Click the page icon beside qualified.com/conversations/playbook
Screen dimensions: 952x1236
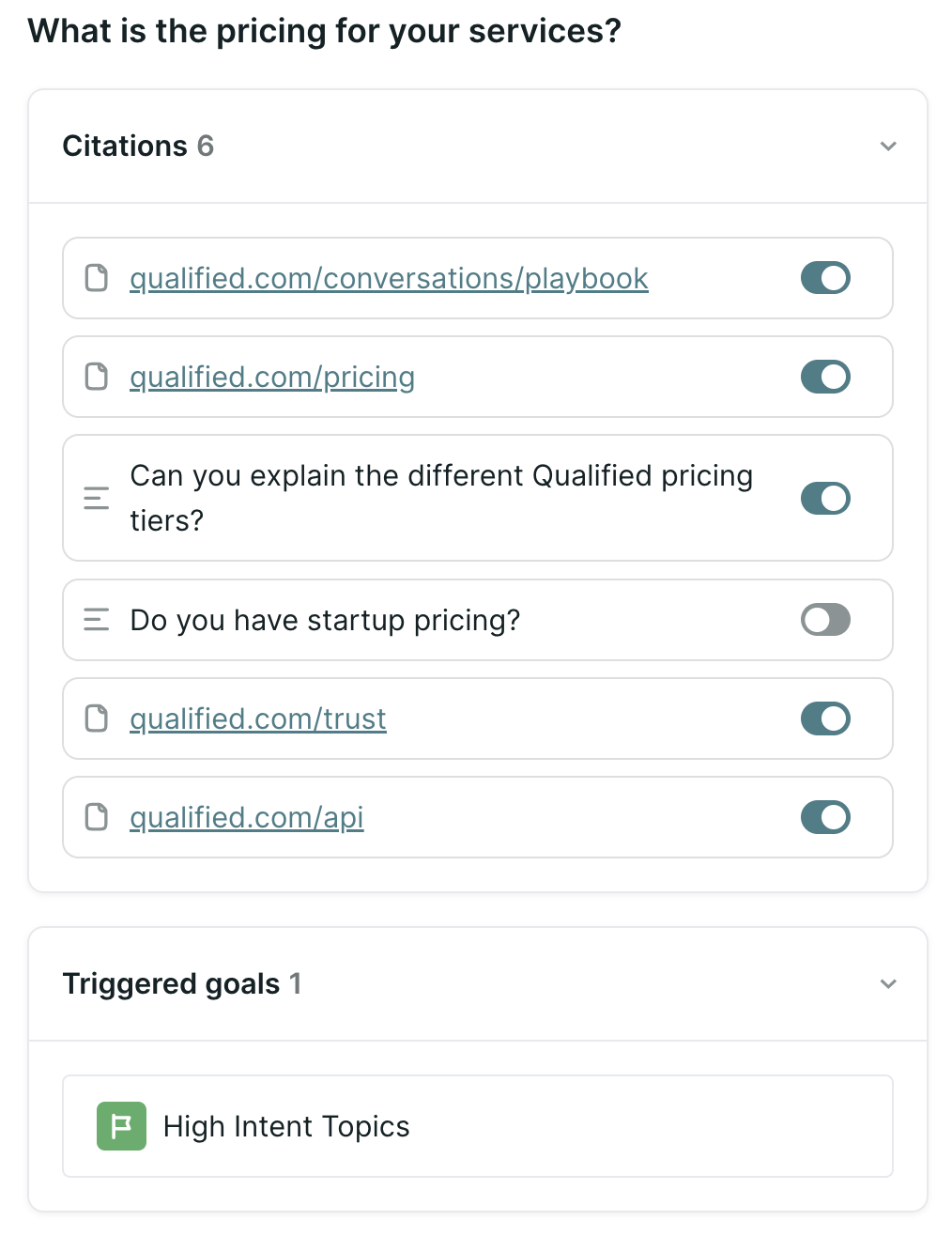(97, 278)
